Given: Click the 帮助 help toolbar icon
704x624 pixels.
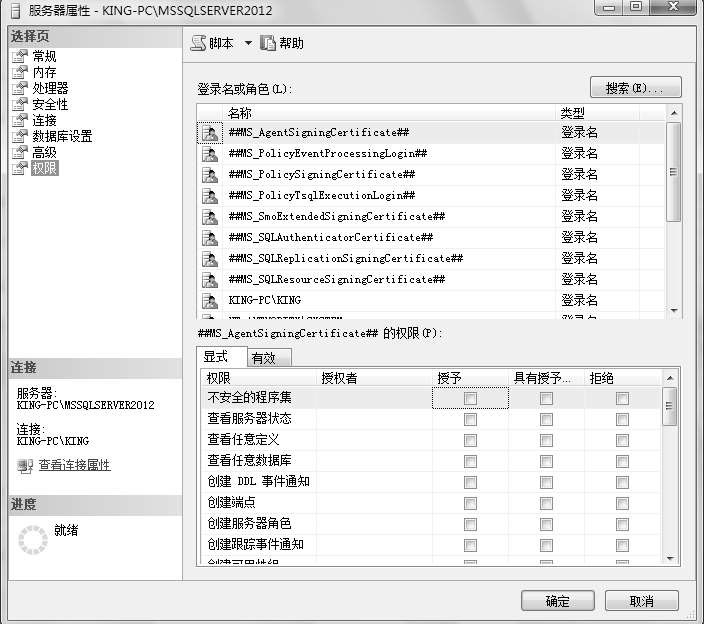Looking at the screenshot, I should 268,43.
